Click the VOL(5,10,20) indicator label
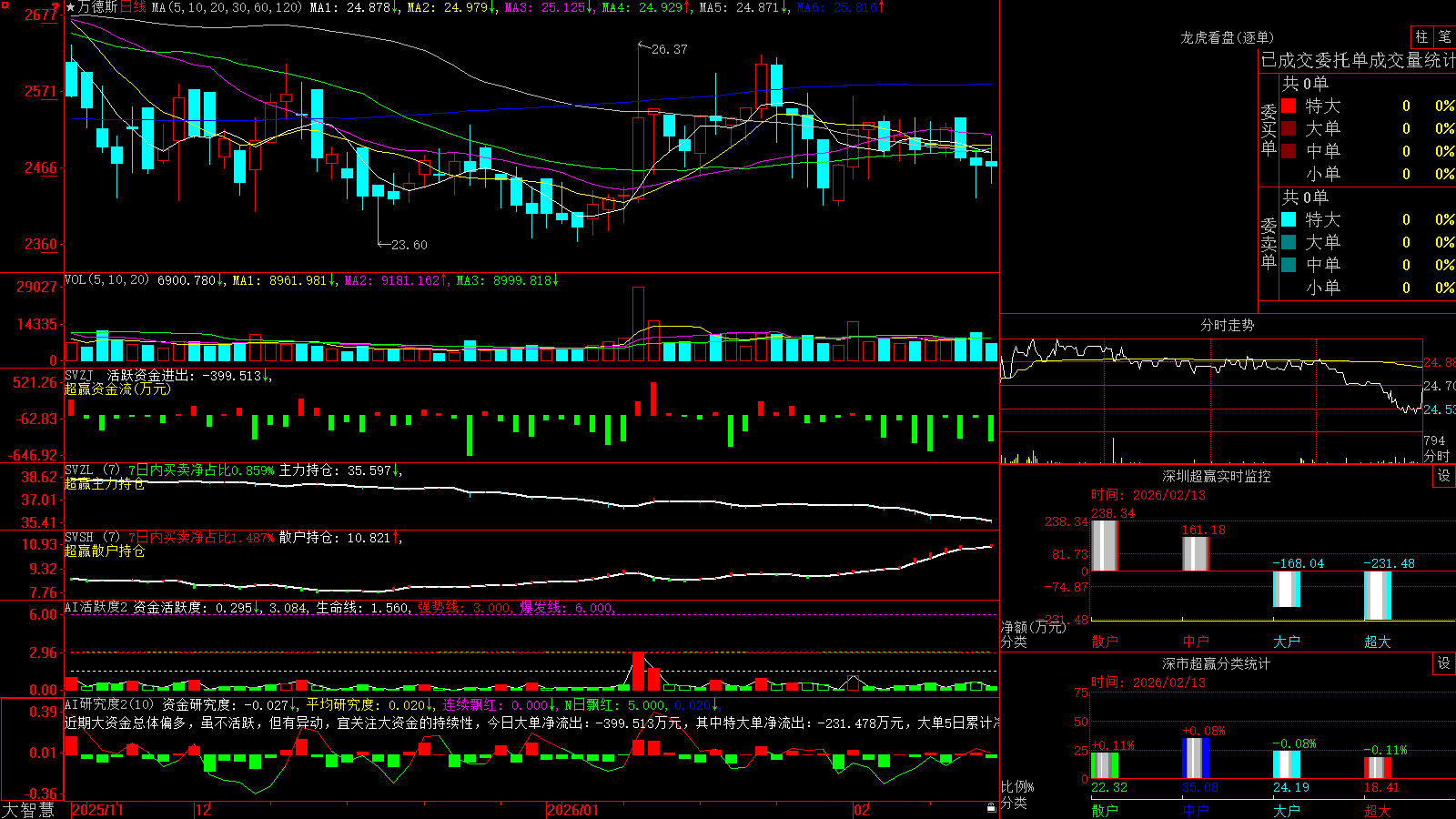 (106, 280)
